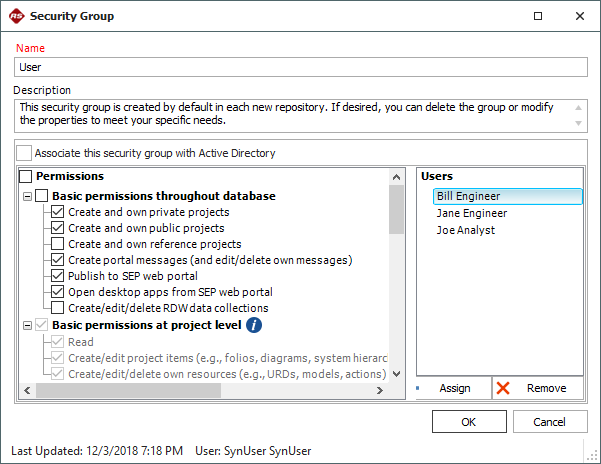The width and height of the screenshot is (601, 464).
Task: Collapse Basic permissions throughout database node
Action: (26, 196)
